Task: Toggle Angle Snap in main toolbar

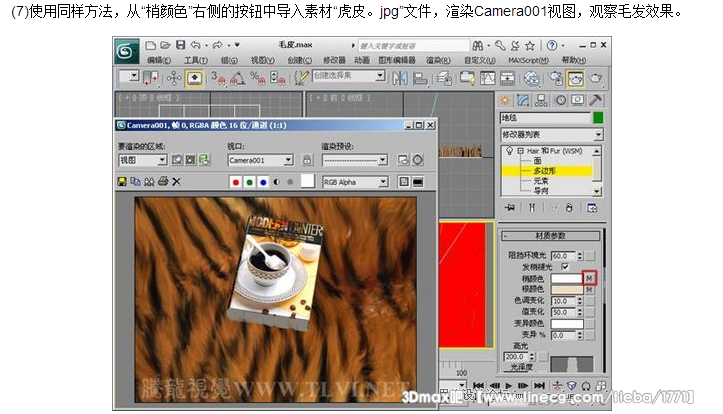Action: tap(237, 78)
